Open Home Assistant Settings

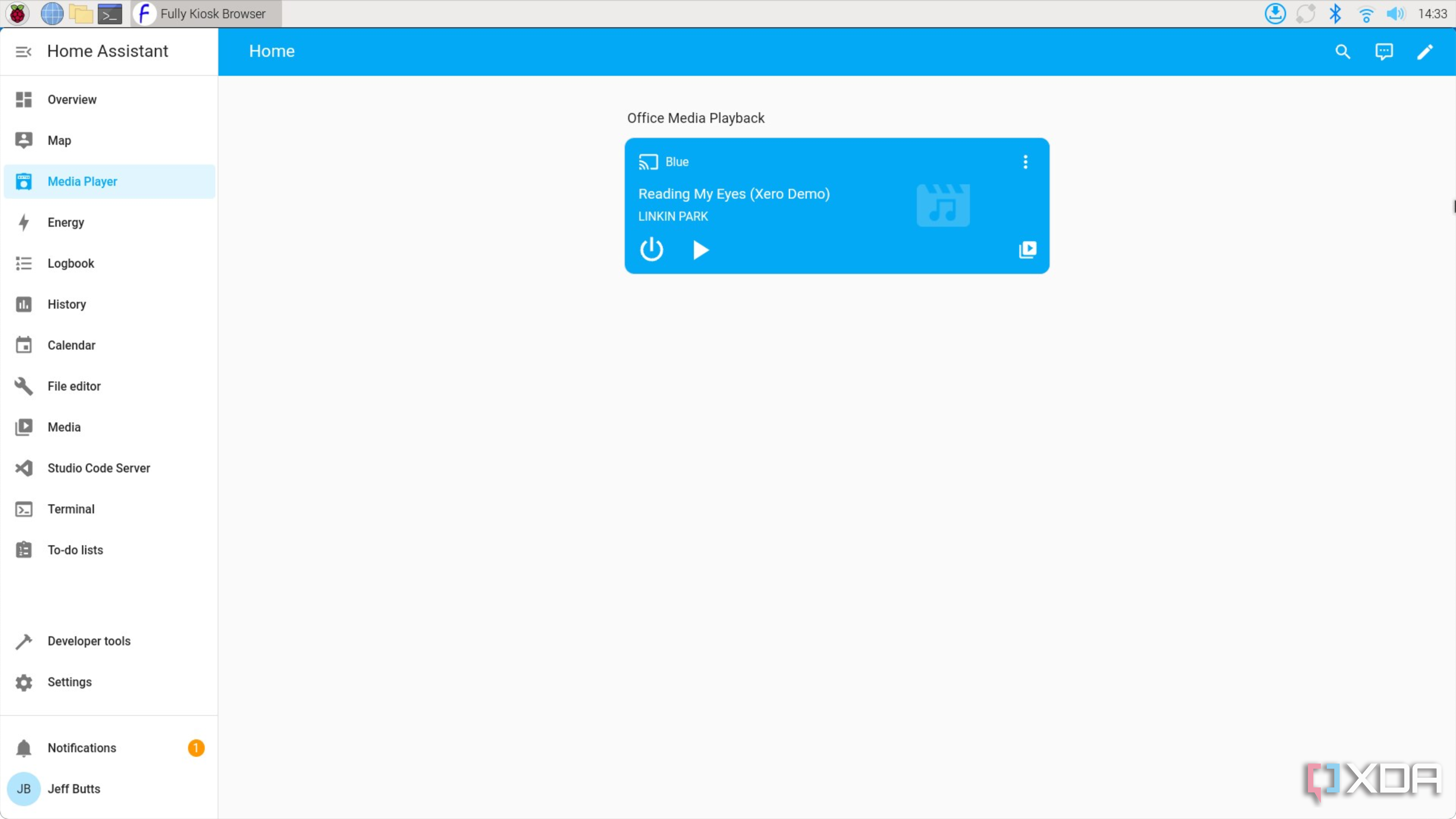click(x=109, y=682)
